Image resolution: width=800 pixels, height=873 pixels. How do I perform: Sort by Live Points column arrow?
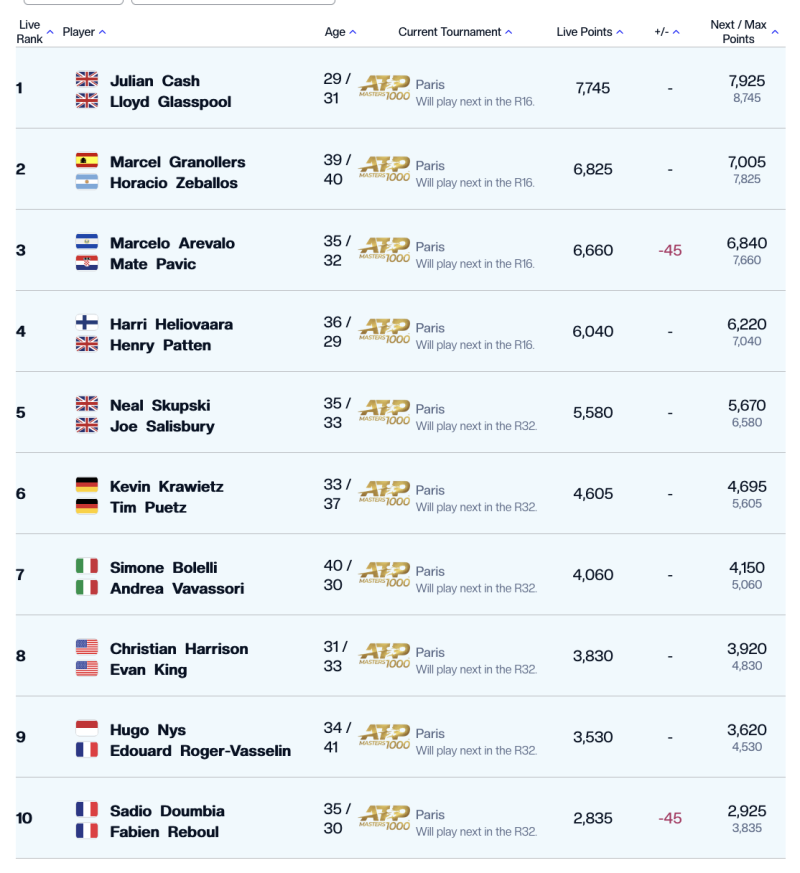[x=619, y=32]
